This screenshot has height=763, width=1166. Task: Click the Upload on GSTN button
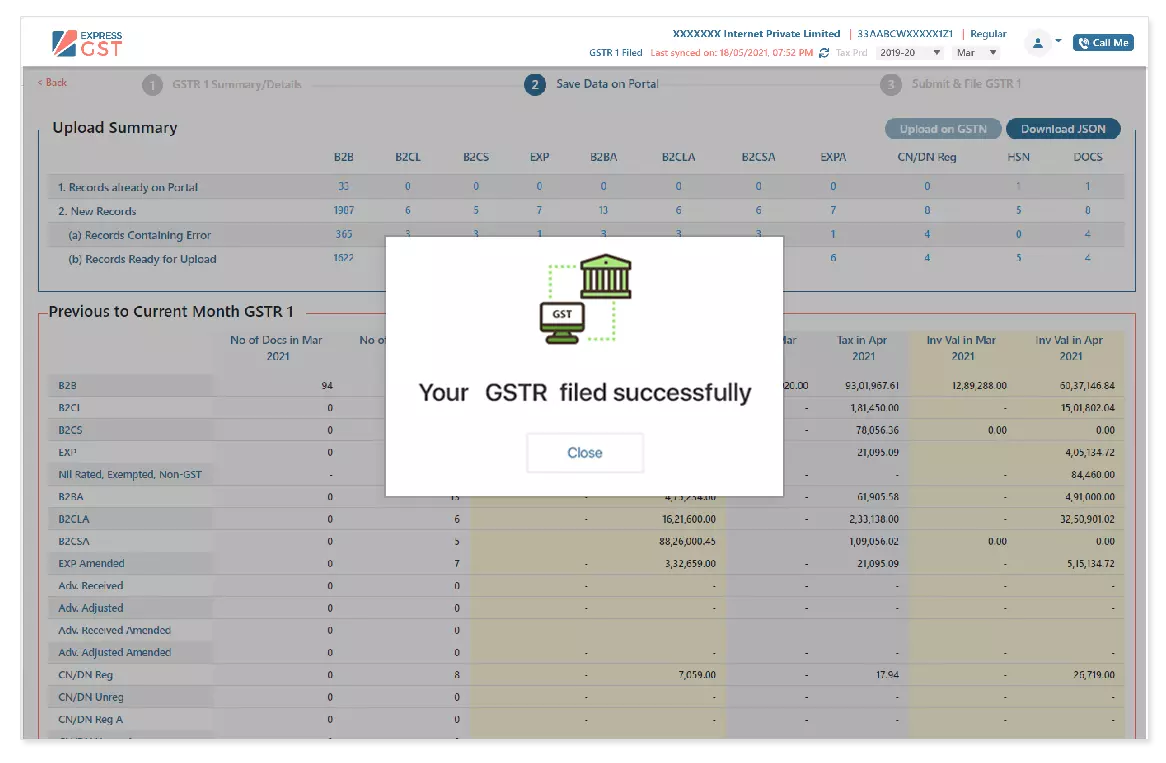pos(943,128)
